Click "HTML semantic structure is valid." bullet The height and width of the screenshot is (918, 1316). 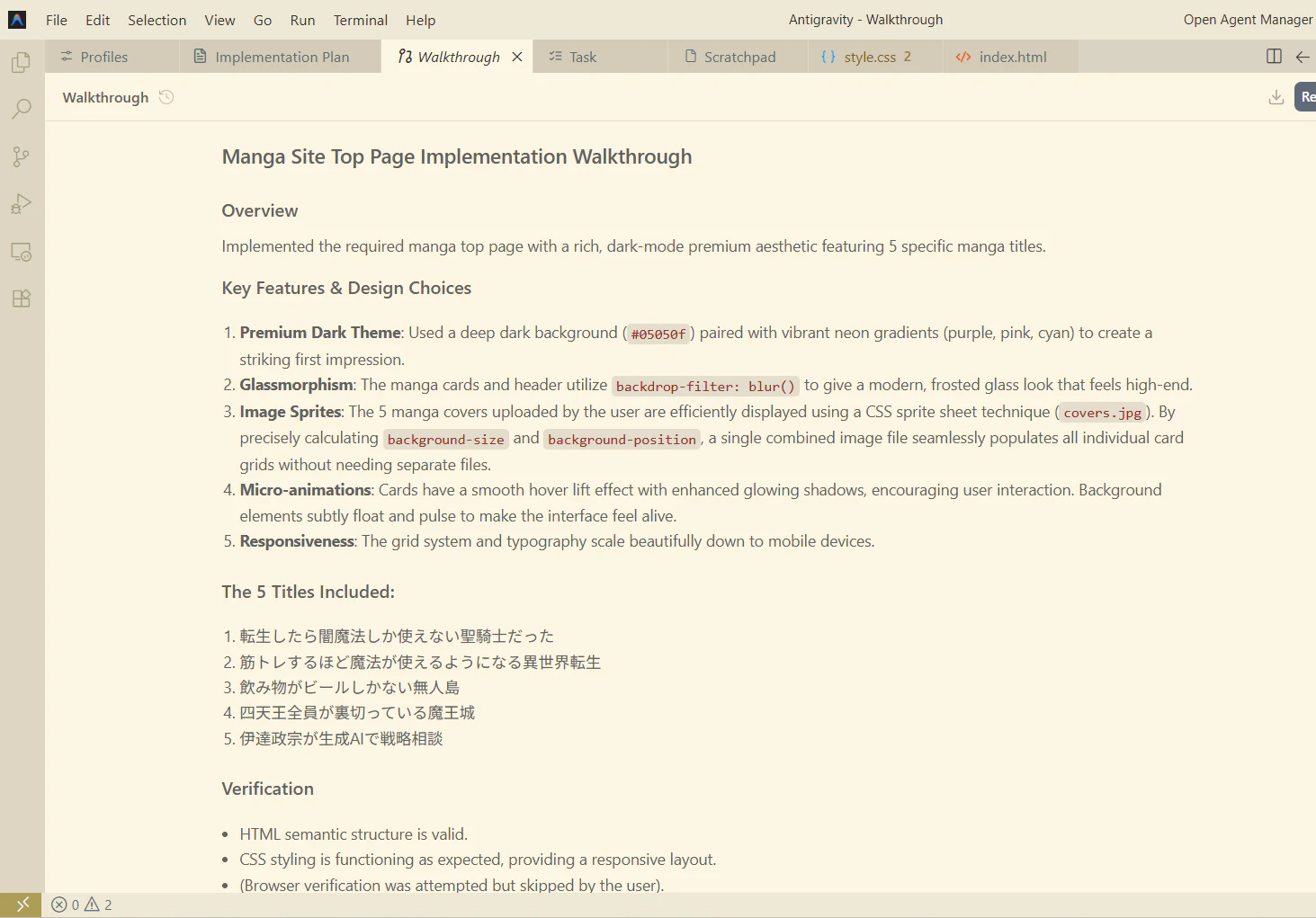point(354,834)
